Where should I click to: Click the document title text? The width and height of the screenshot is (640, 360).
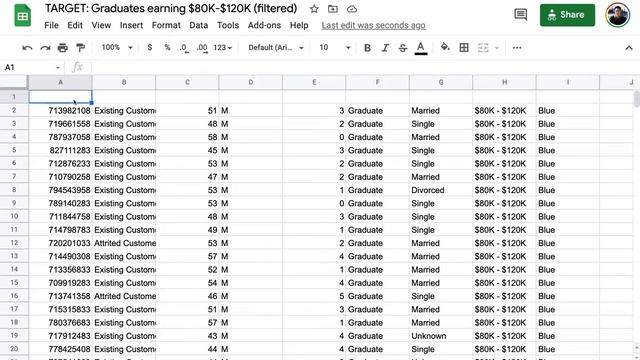[171, 9]
